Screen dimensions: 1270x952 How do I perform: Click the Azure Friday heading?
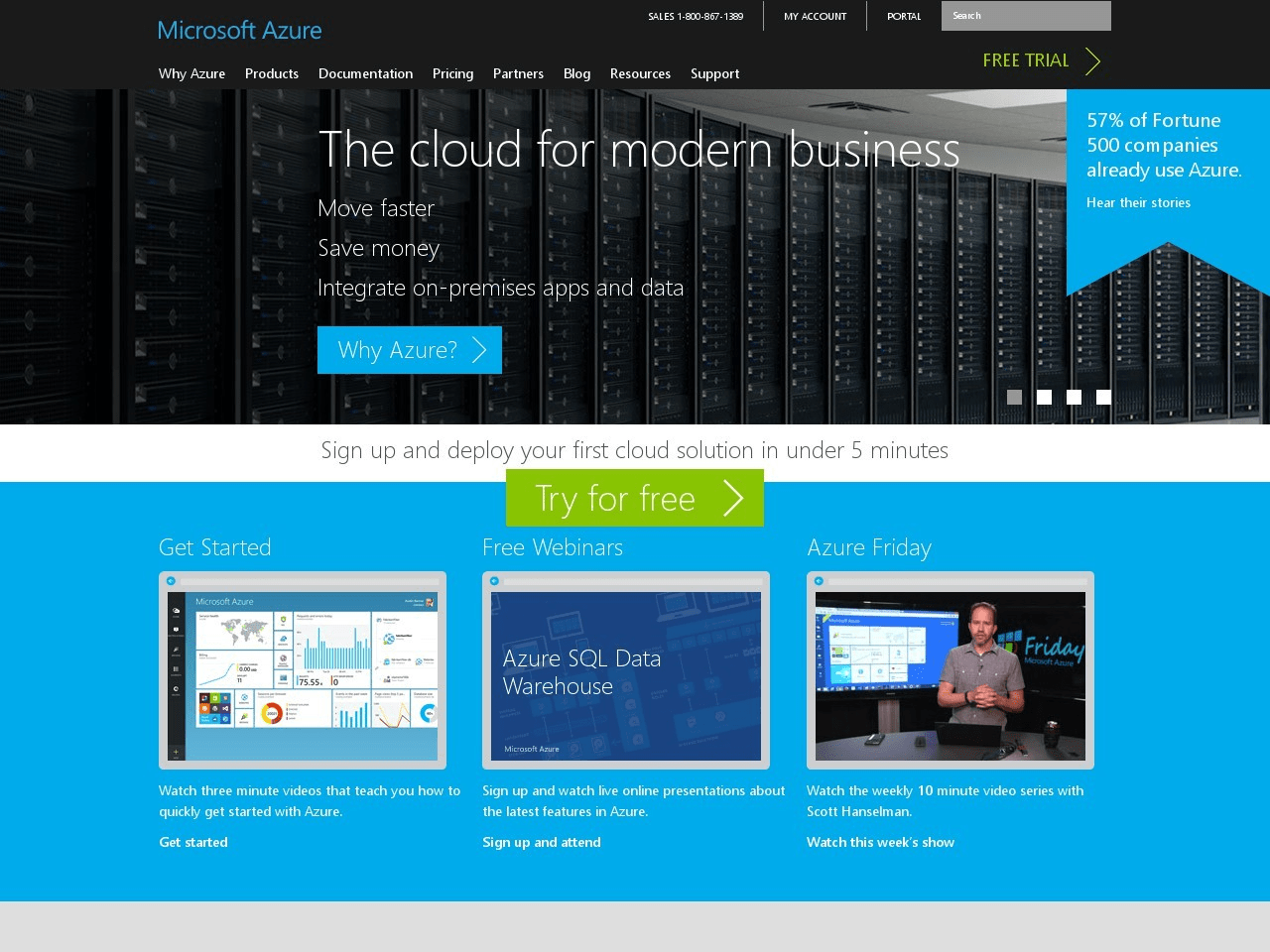[869, 547]
